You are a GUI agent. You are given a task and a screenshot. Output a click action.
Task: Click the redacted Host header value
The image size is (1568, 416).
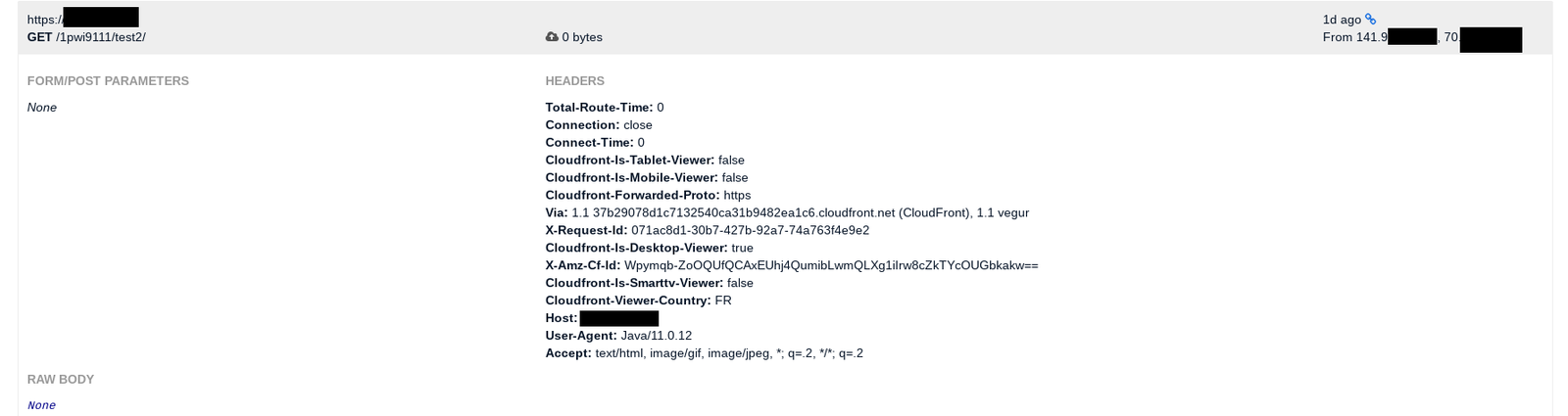619,319
